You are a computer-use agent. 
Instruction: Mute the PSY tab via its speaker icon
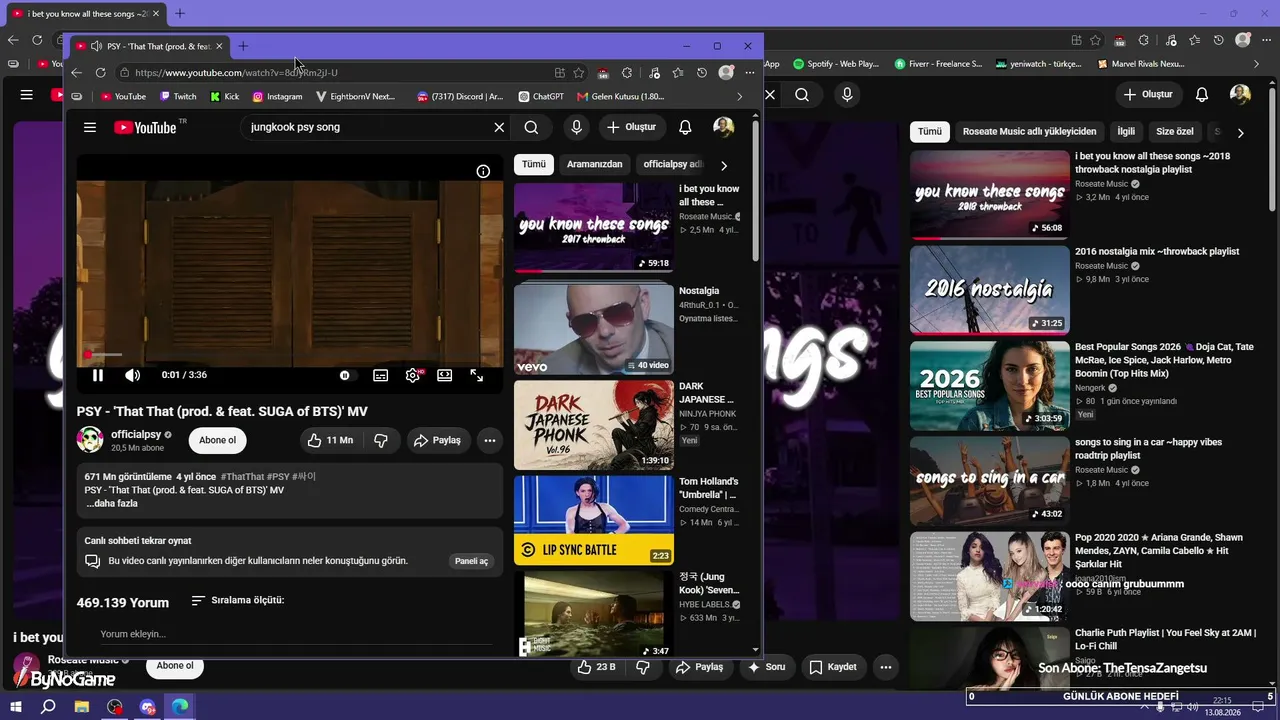pyautogui.click(x=96, y=46)
